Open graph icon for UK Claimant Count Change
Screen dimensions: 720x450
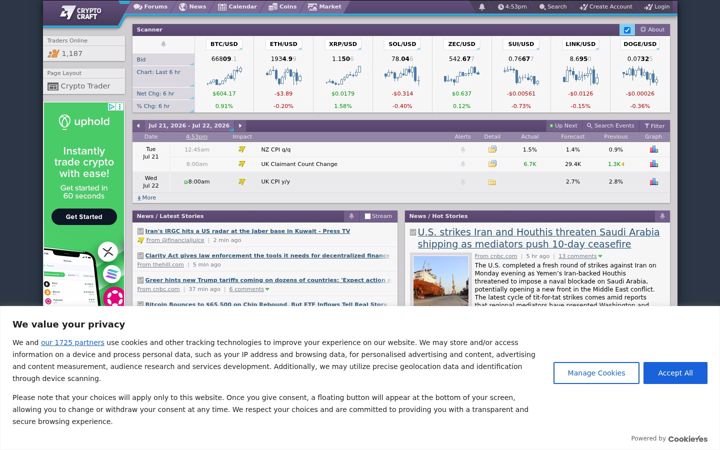pyautogui.click(x=654, y=164)
